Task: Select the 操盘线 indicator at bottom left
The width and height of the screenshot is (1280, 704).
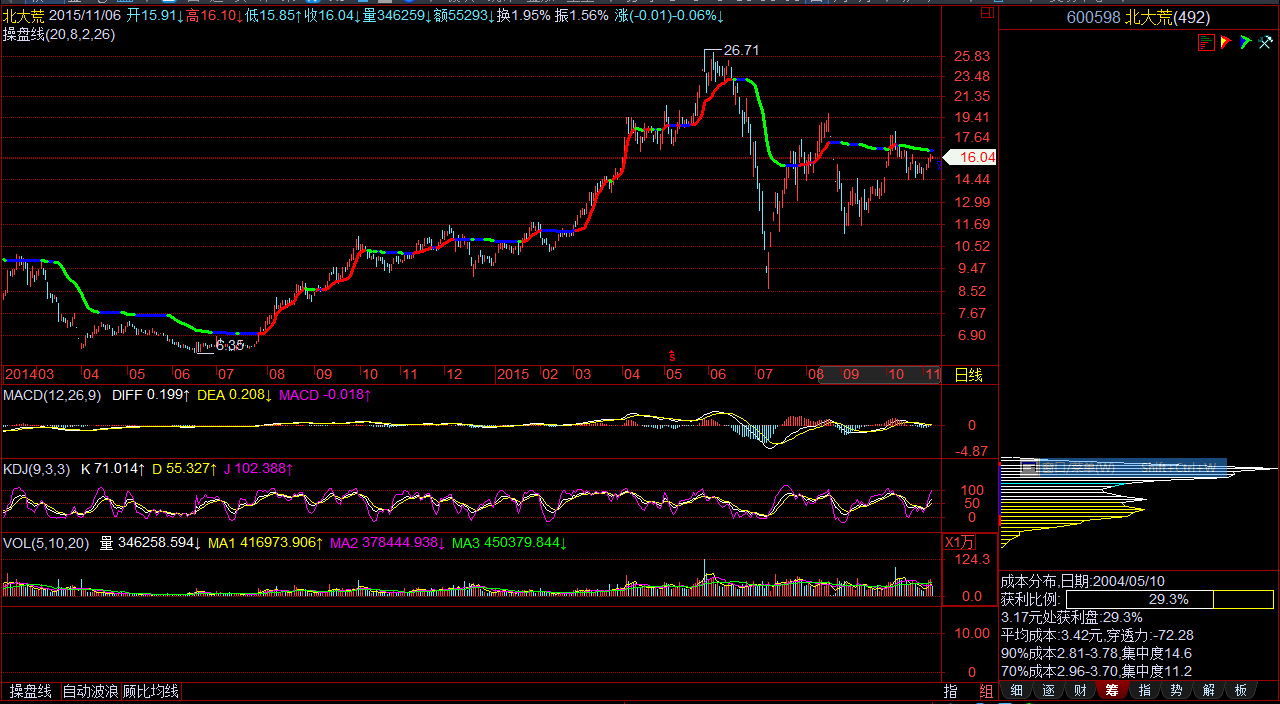Action: click(31, 691)
